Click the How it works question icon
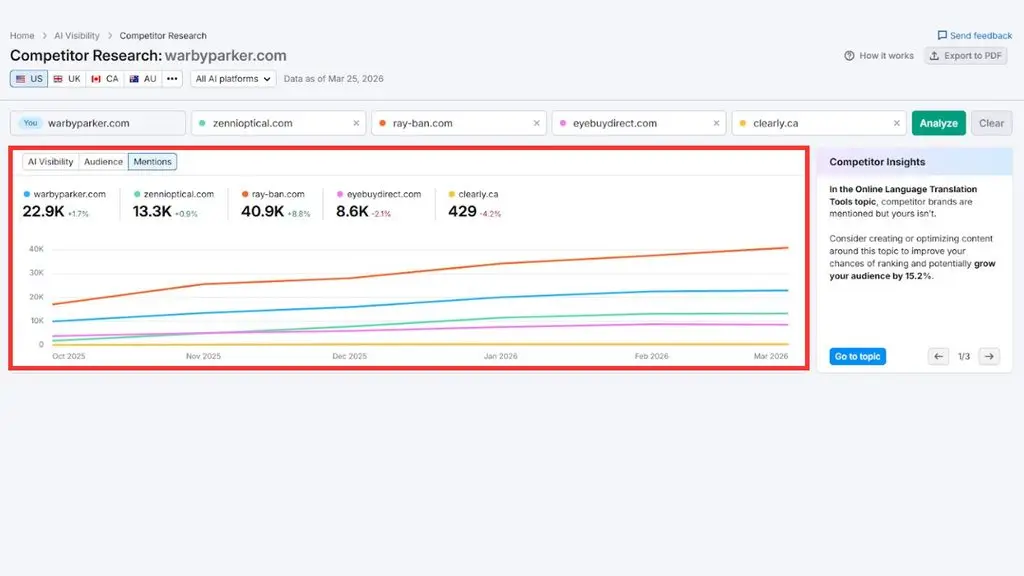Viewport: 1024px width, 576px height. [x=849, y=56]
